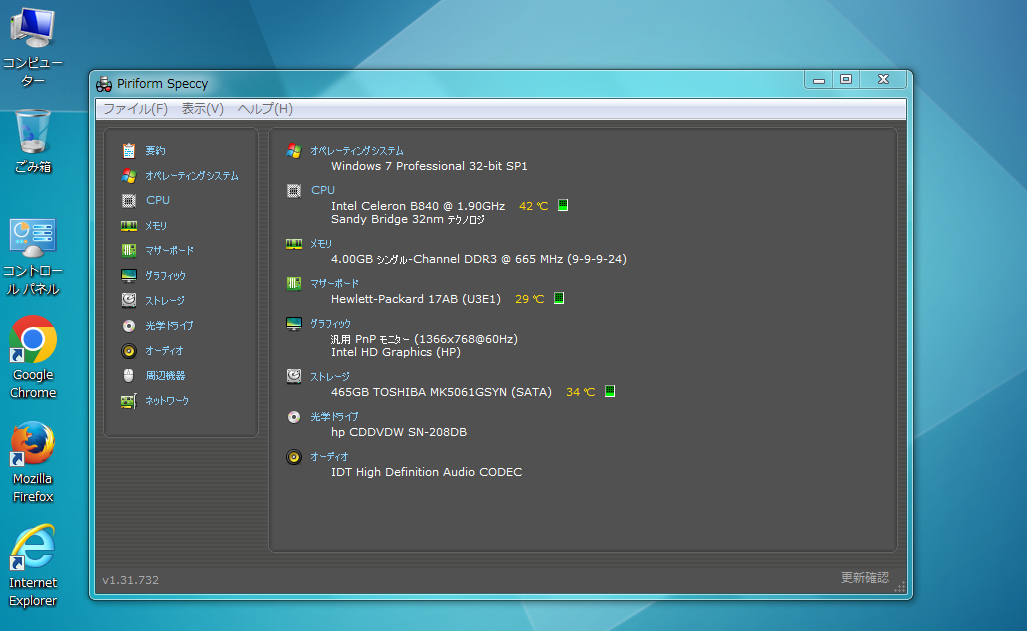Click green temperature indicator beside 29 ℃
The image size is (1027, 631).
[559, 298]
